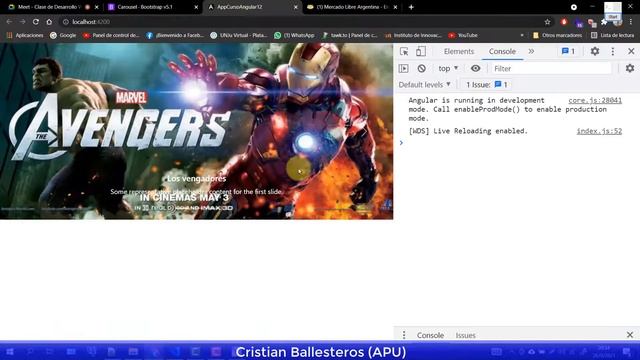Viewport: 640px width, 360px height.
Task: Click the Avengers carousel slide image
Action: coord(196,131)
